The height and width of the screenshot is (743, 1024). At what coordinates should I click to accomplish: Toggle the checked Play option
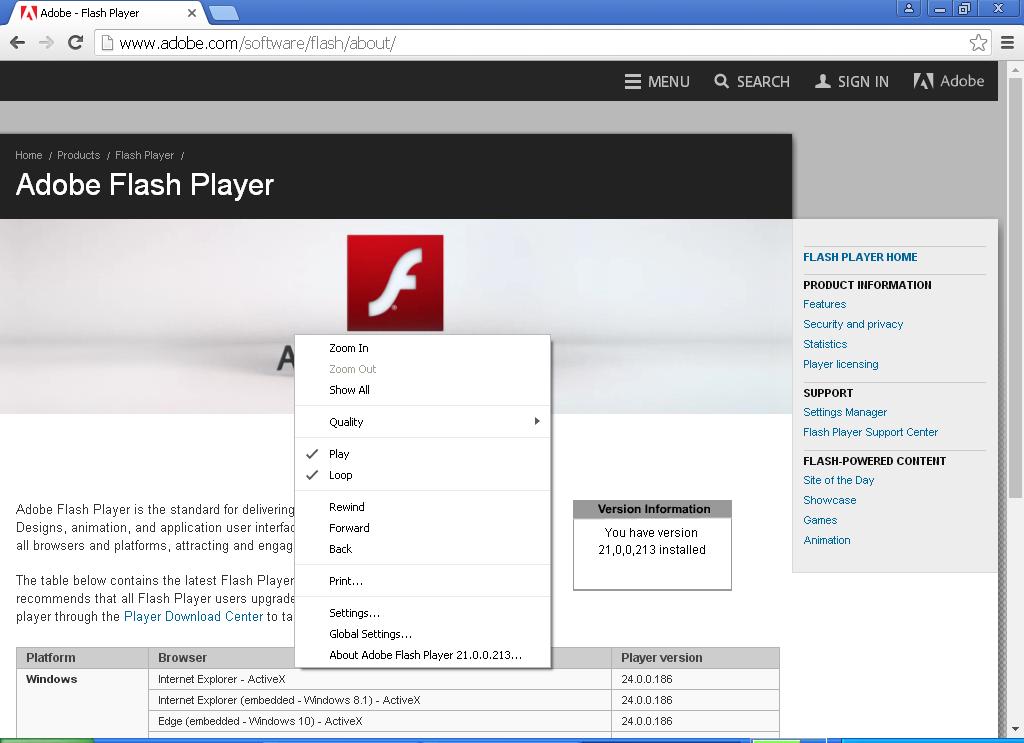423,454
